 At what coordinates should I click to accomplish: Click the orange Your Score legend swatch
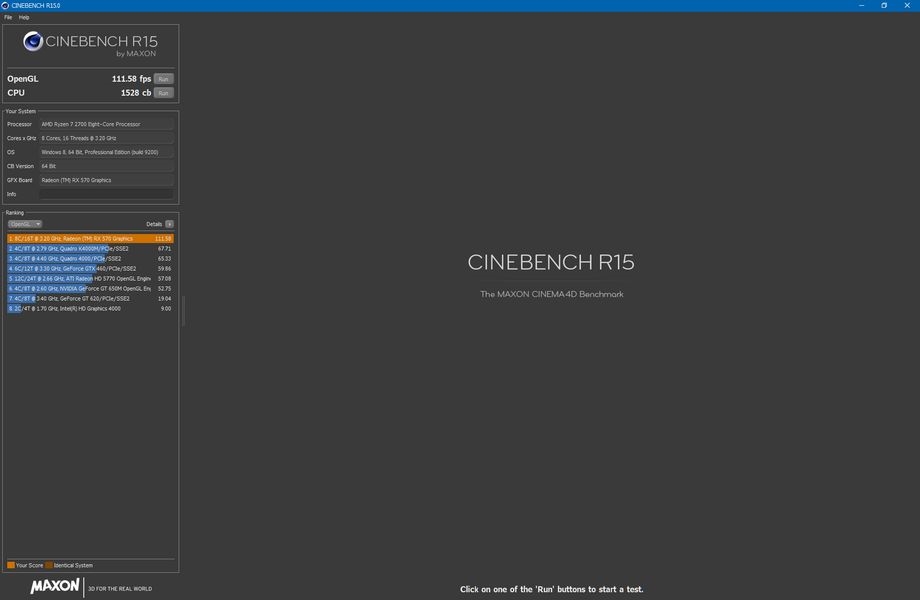pos(11,565)
